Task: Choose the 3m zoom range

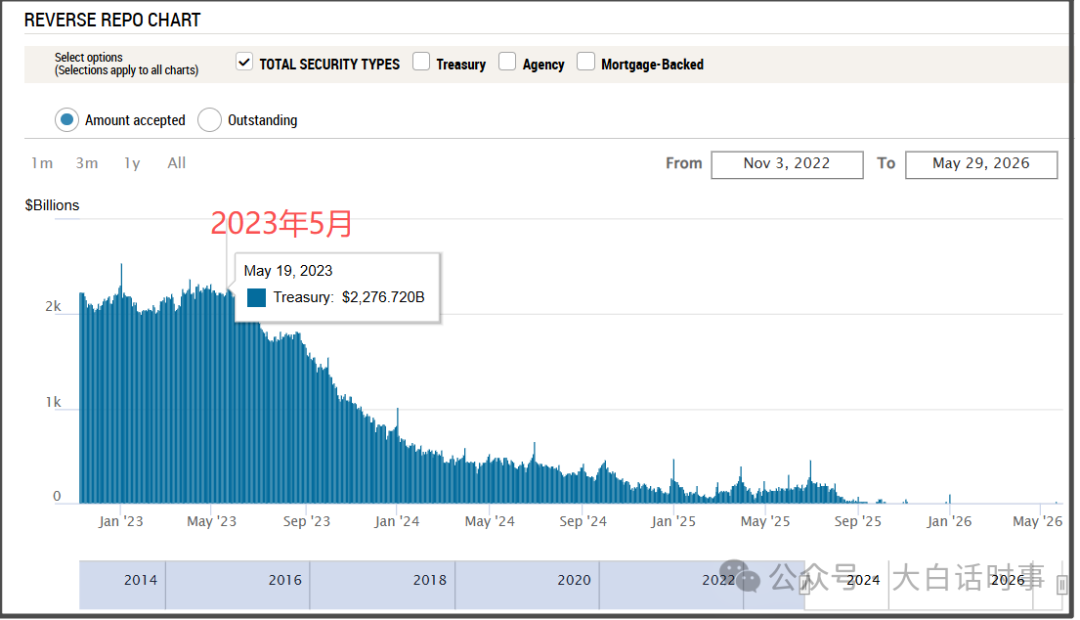Action: [87, 163]
